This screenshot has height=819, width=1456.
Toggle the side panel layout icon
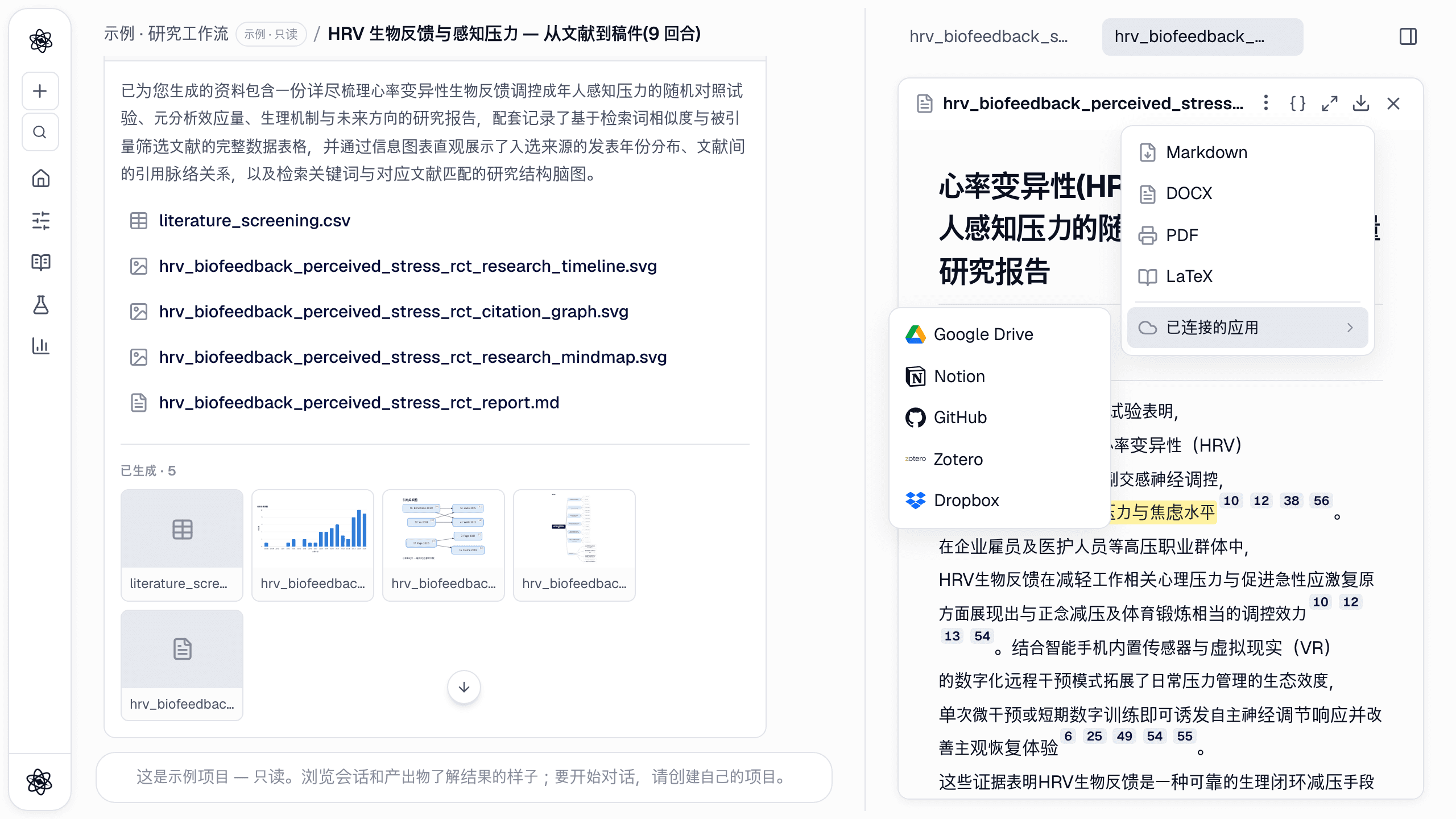[x=1408, y=37]
